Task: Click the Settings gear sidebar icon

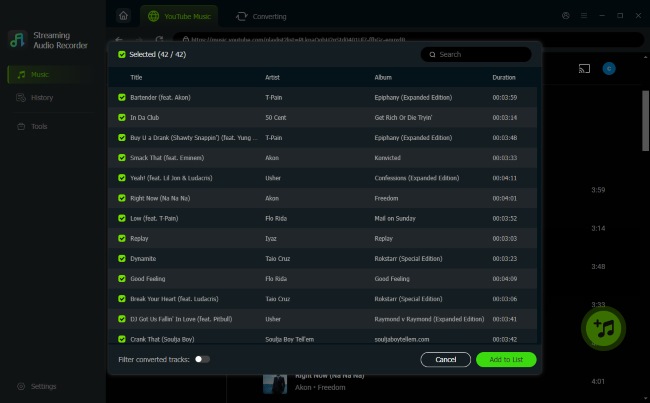Action: tap(21, 386)
